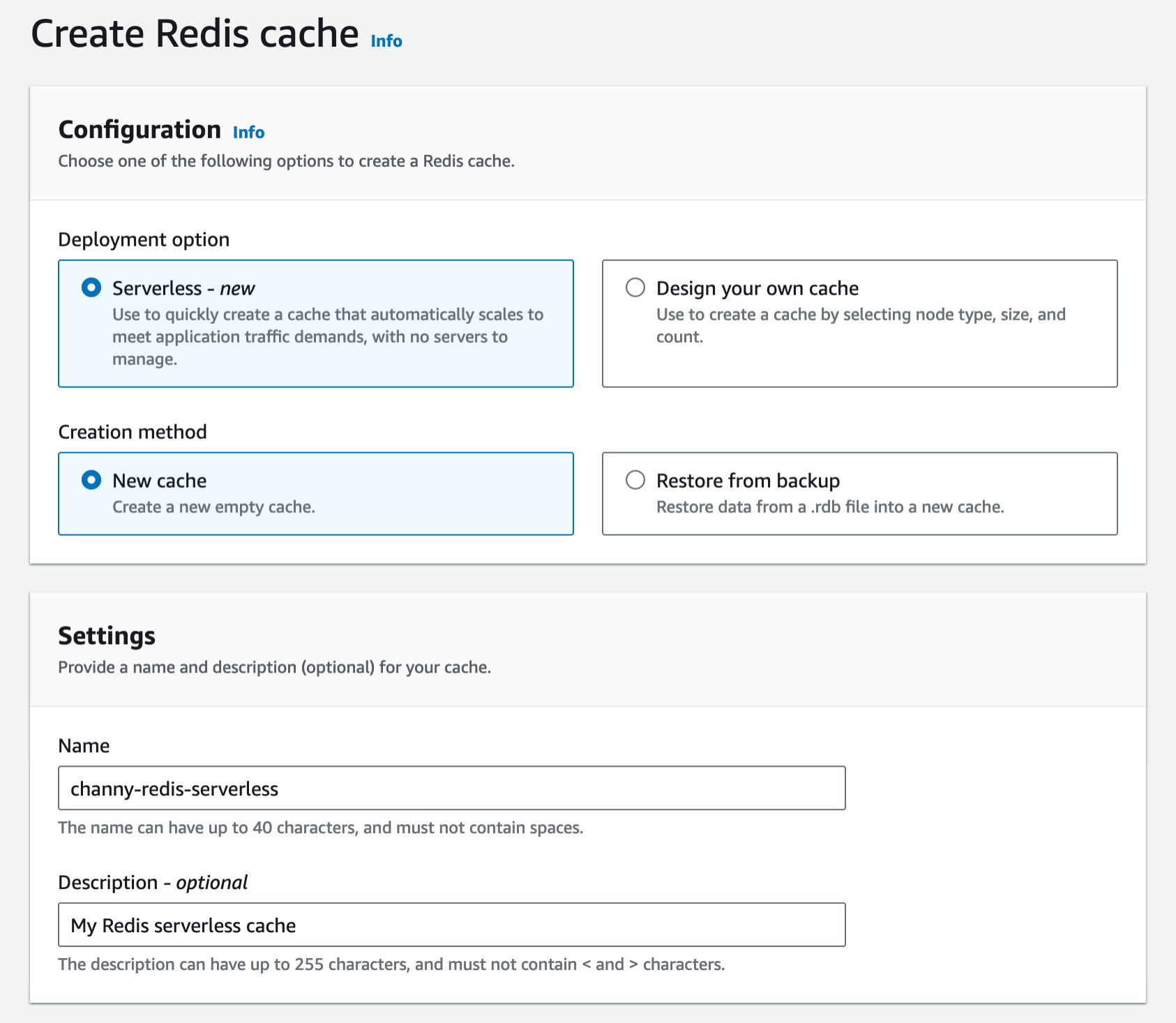Select Design your own cache radio button
The image size is (1176, 1023).
tap(635, 288)
